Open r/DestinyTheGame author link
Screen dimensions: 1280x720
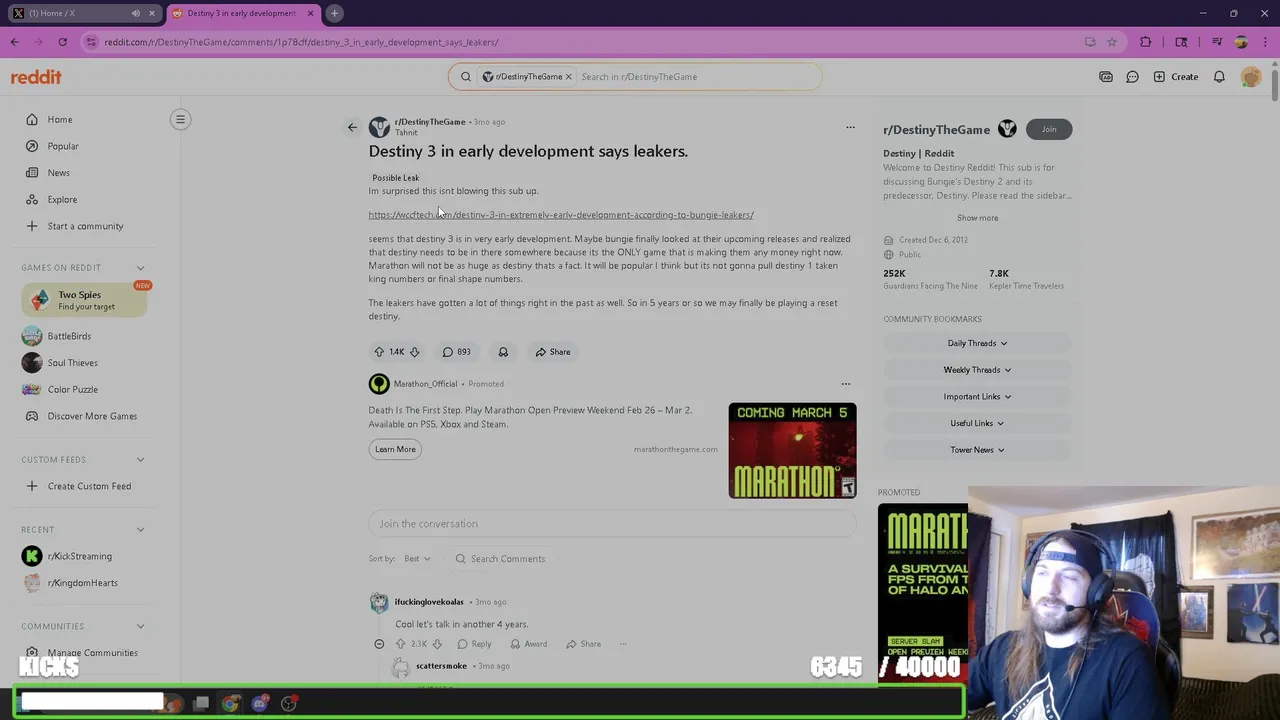(430, 122)
